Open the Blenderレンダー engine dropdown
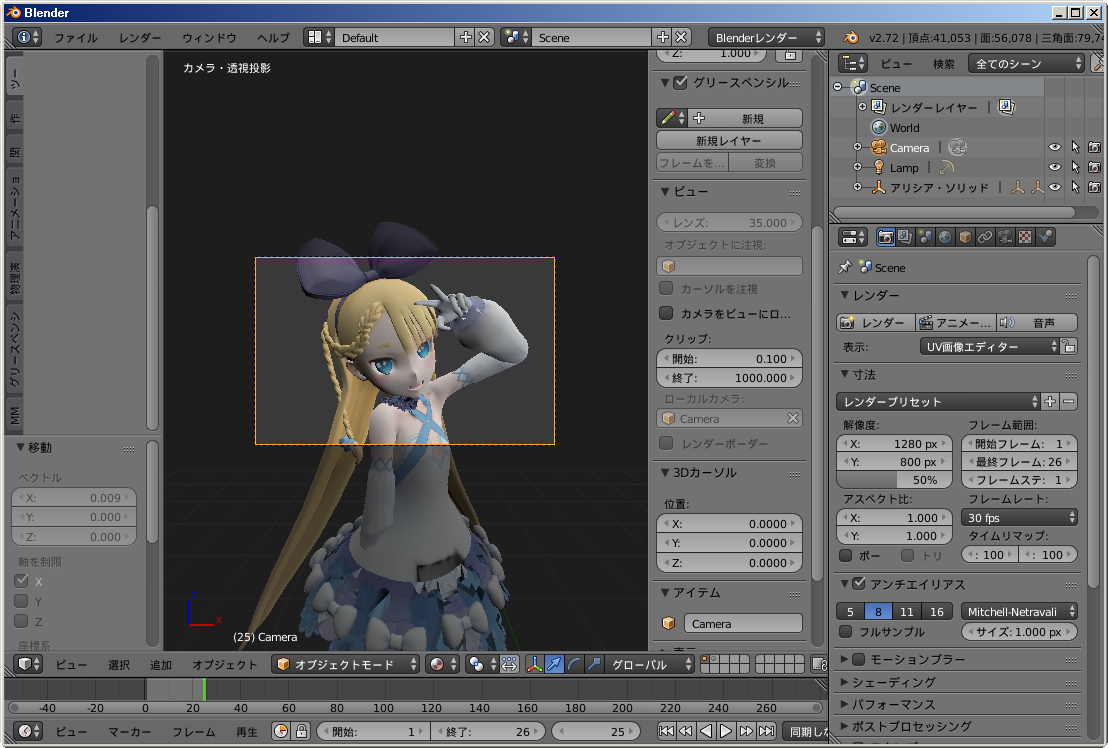1108x748 pixels. pos(766,37)
